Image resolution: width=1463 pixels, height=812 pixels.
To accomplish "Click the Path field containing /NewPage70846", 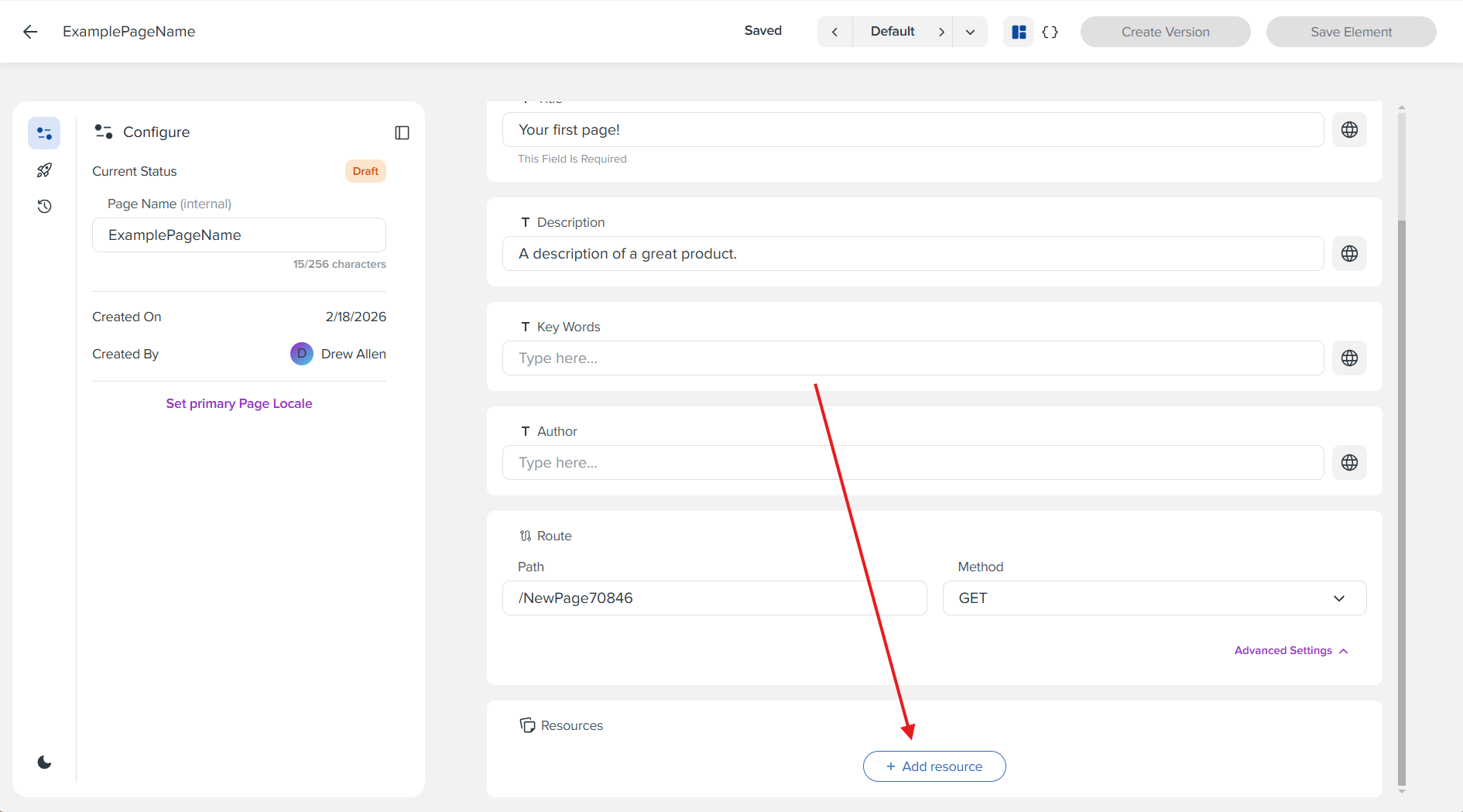I will point(714,598).
